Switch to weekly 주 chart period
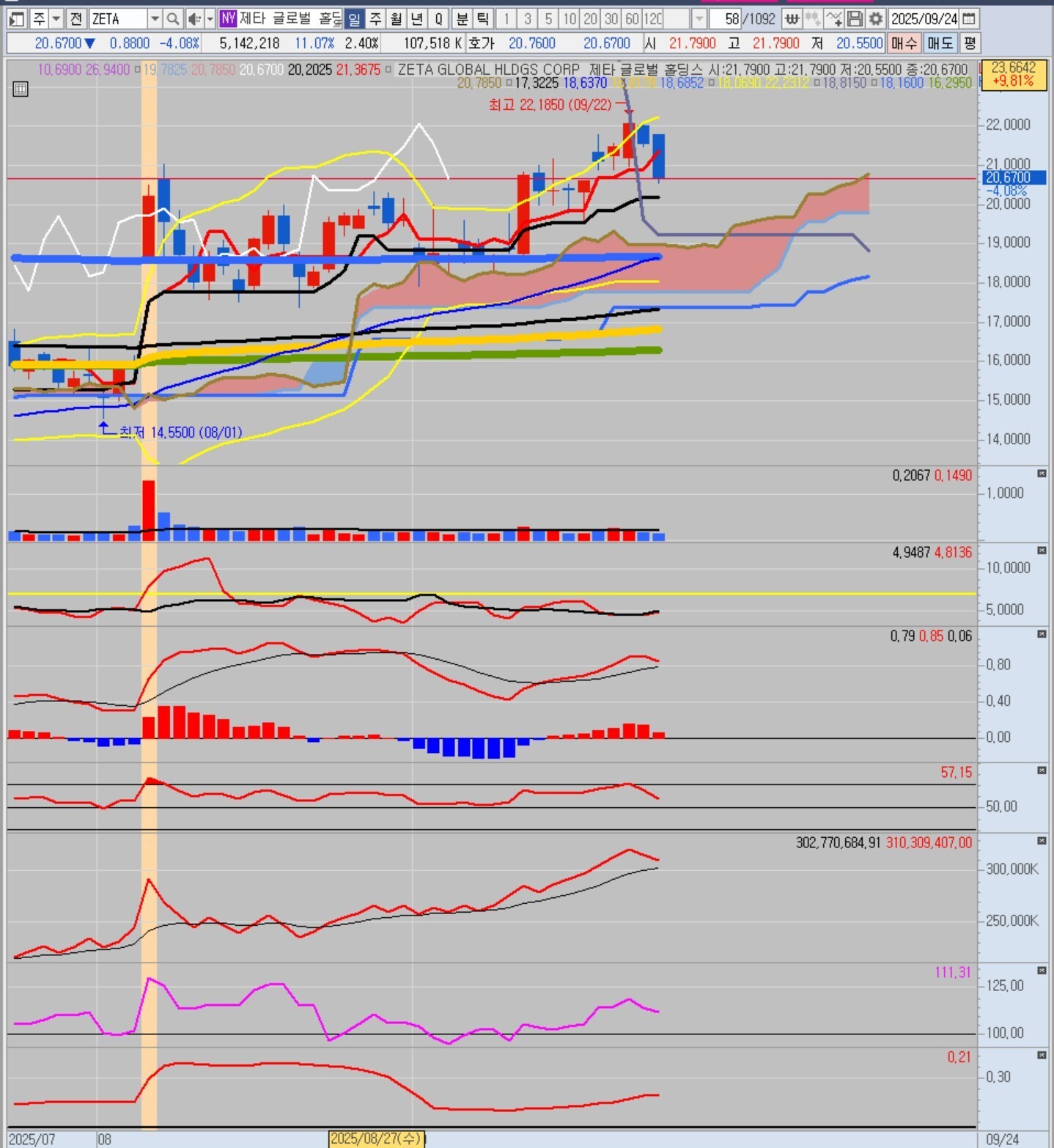 coord(375,18)
